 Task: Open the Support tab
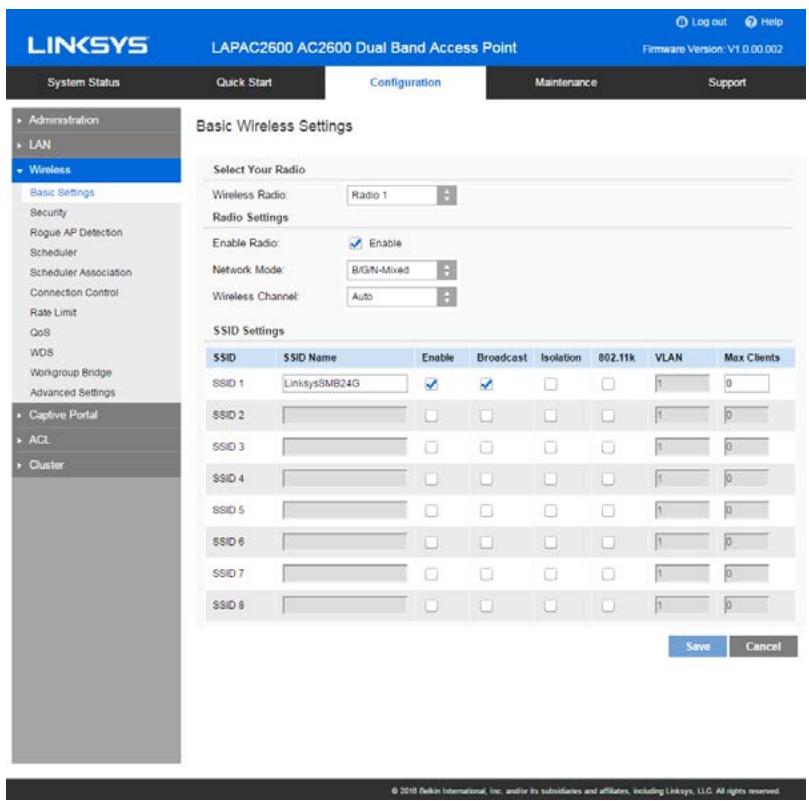[x=726, y=83]
